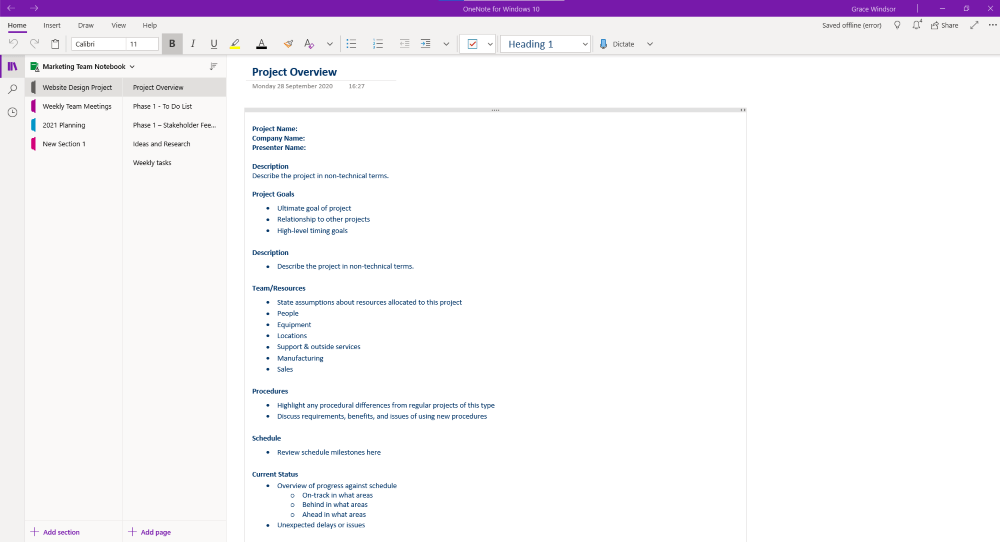Switch to the Insert tab
This screenshot has height=542, width=1000.
point(52,25)
